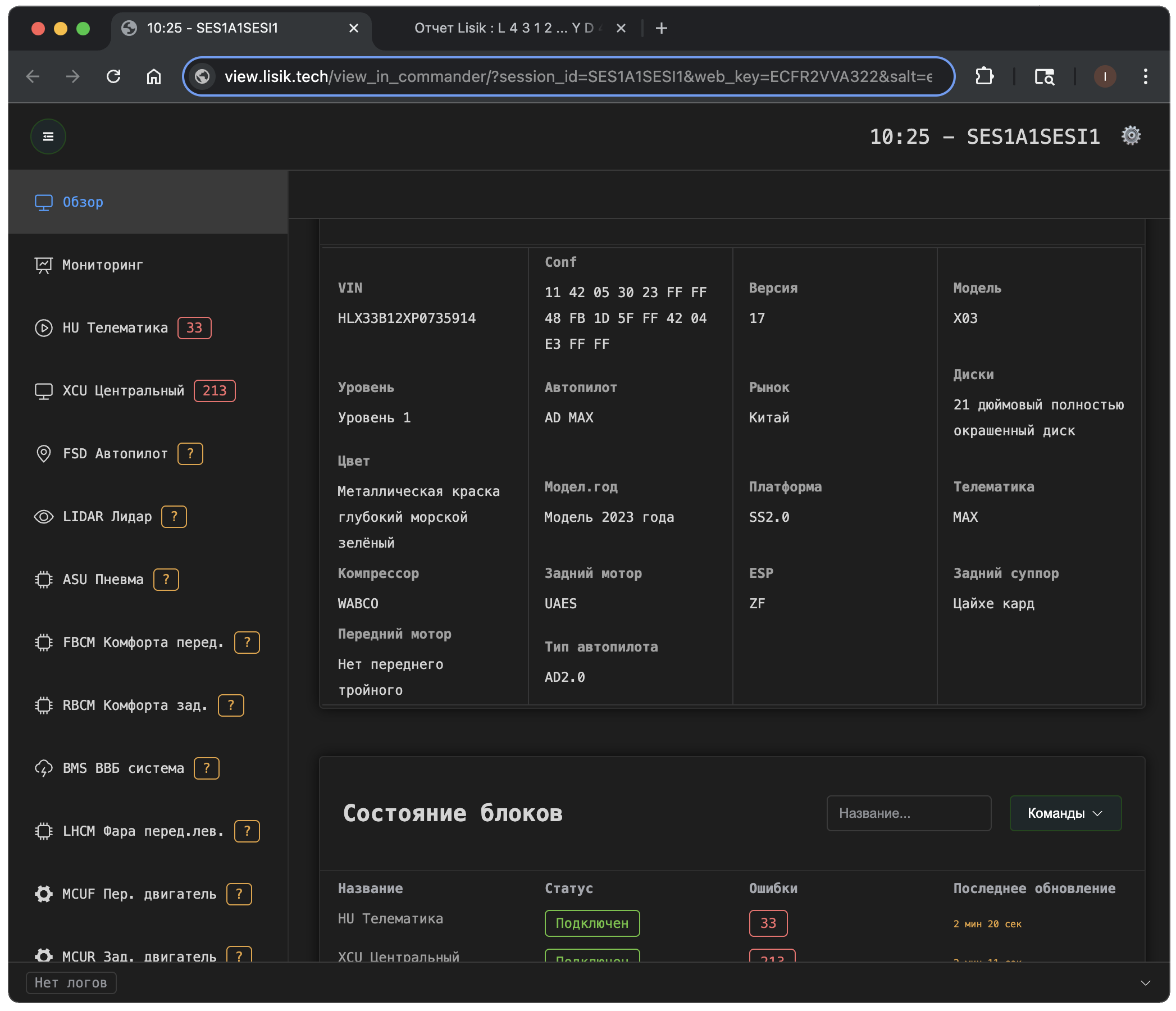Click the 2 мин 20 сек timestamp
This screenshot has height=1011, width=1176.
(x=987, y=925)
